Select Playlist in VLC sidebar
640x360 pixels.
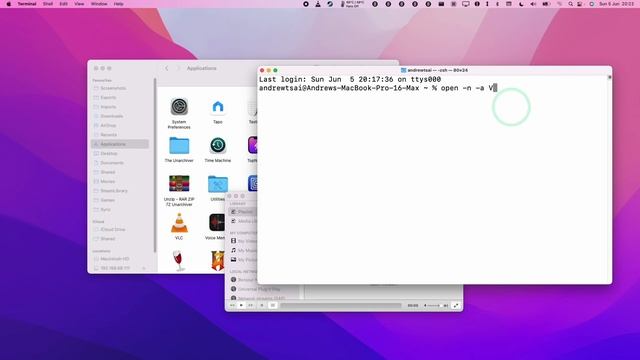[242, 211]
